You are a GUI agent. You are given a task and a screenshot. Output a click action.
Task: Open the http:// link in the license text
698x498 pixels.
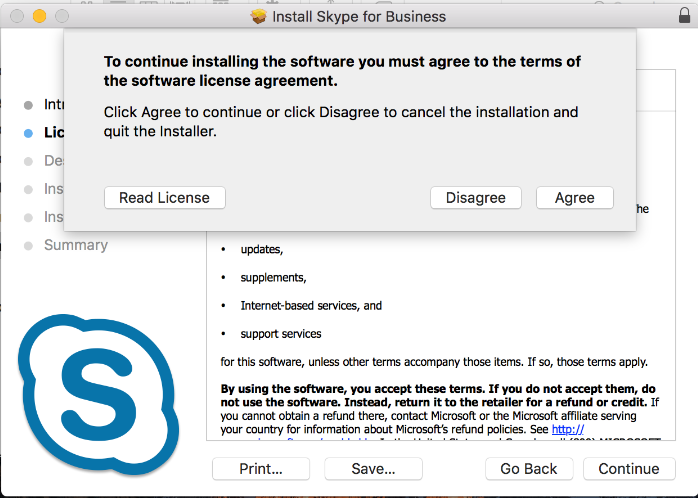(568, 429)
